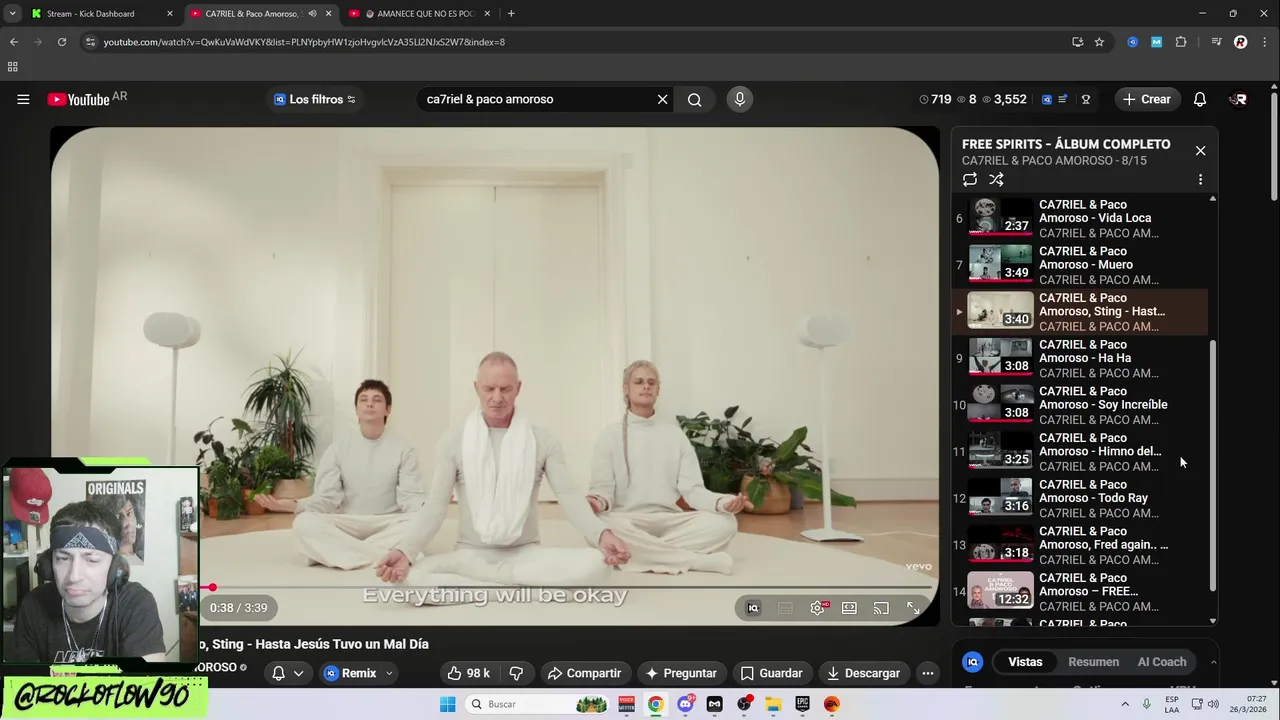Click the vidIQ icon in player controls
The height and width of the screenshot is (720, 1280).
coord(753,607)
